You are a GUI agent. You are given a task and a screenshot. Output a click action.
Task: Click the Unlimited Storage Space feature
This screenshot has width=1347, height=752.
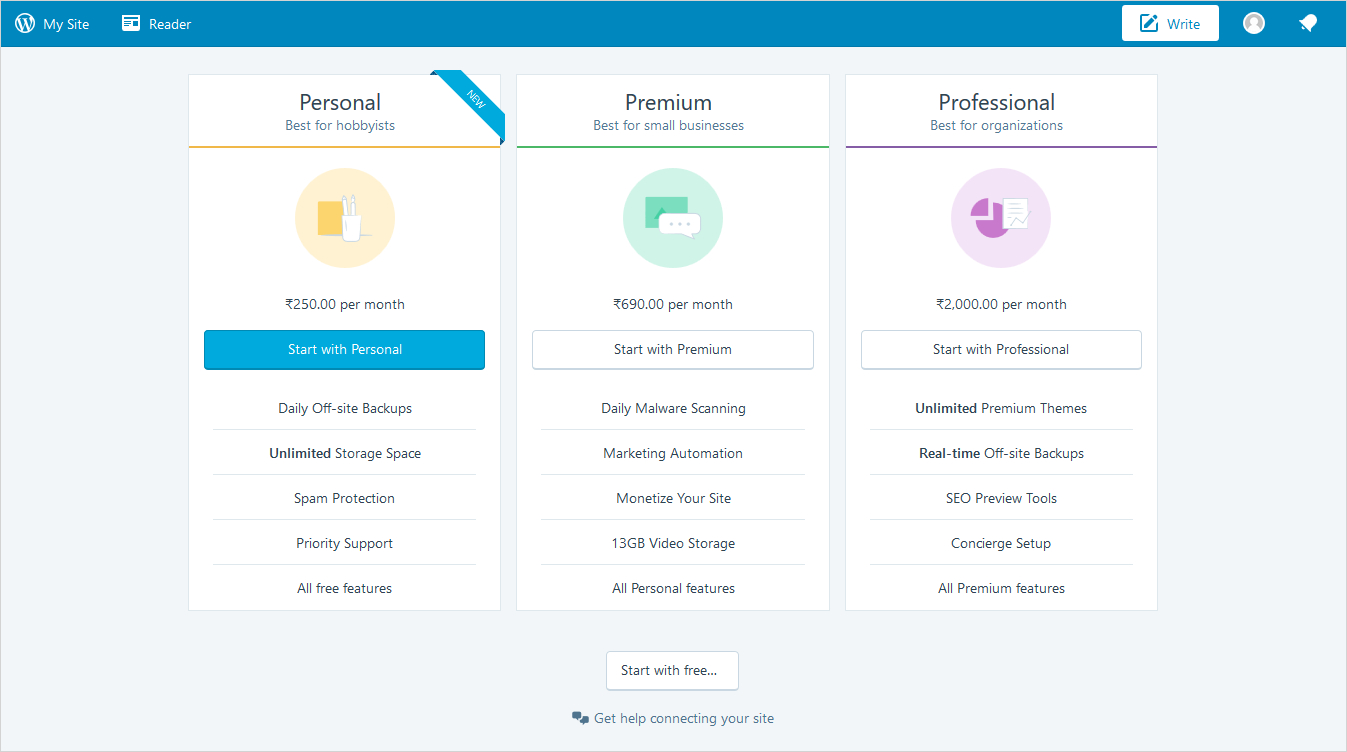click(344, 453)
